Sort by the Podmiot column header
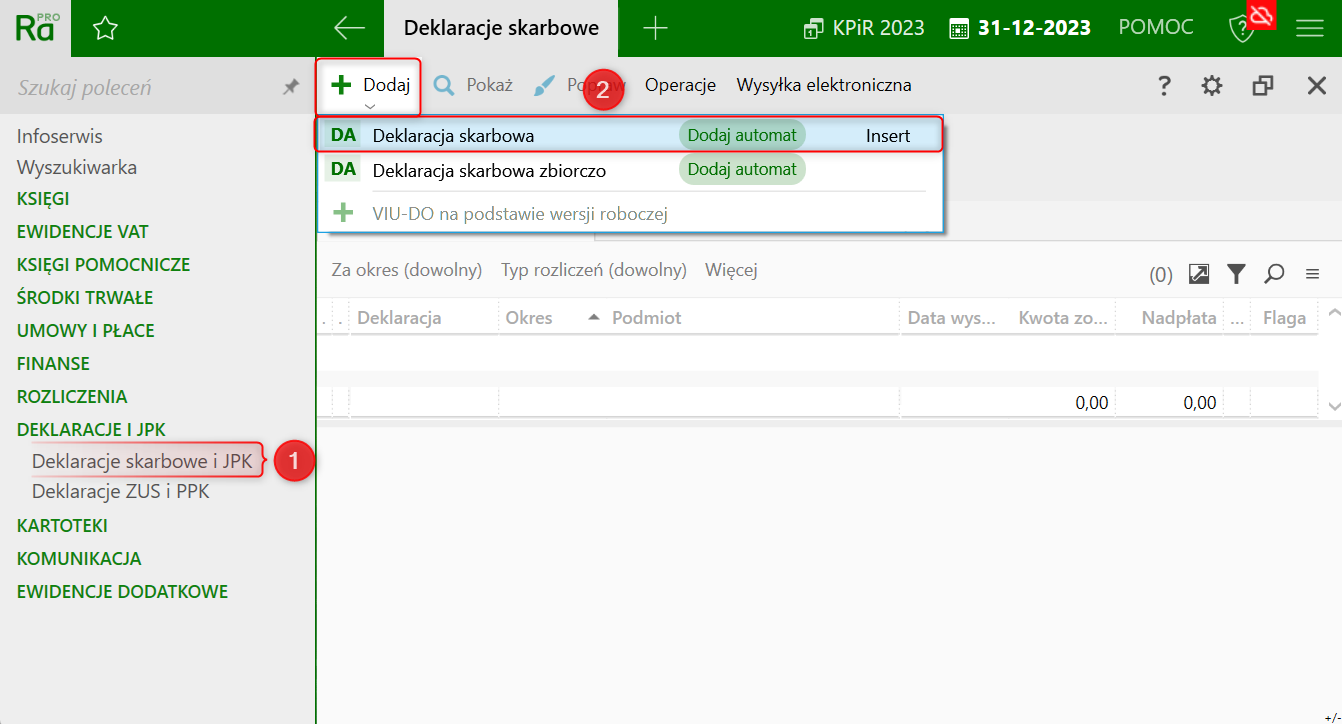1342x724 pixels. coord(755,318)
